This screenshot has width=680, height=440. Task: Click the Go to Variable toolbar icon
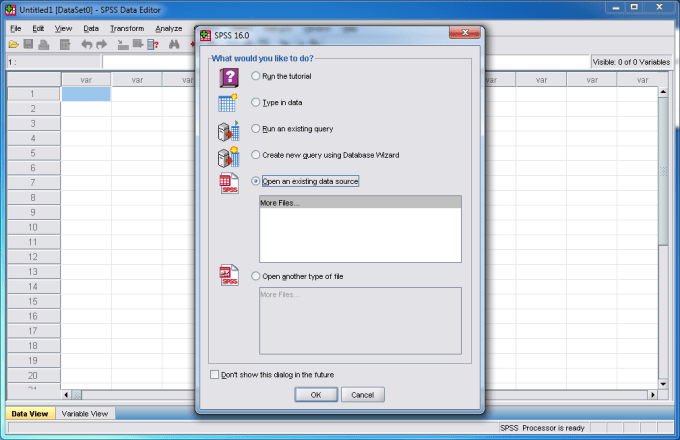point(138,44)
